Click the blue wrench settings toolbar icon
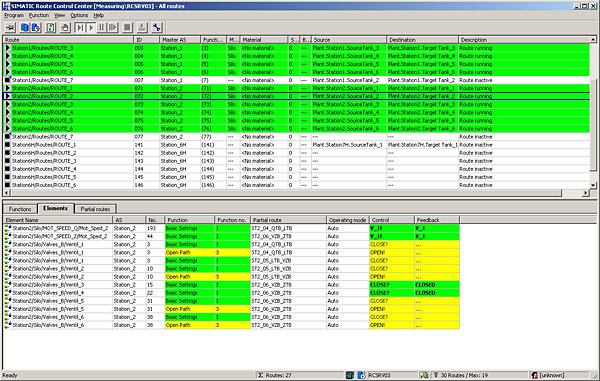 pos(157,28)
